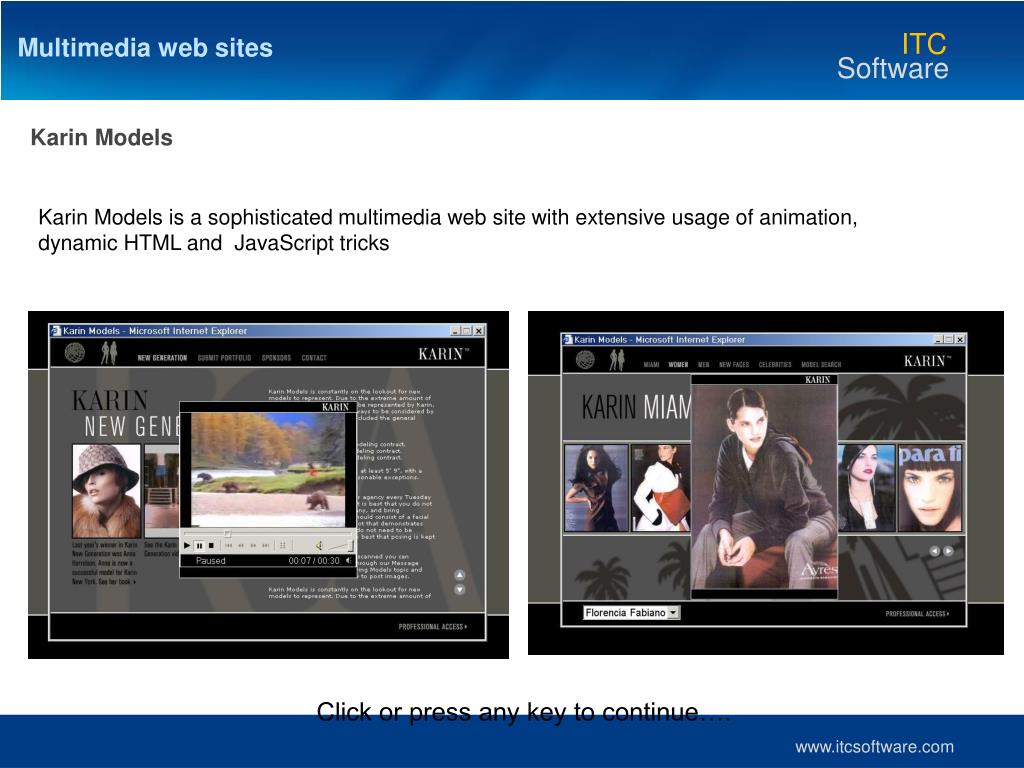This screenshot has height=768, width=1024.
Task: Fast forward the video in the player
Action: [x=253, y=546]
